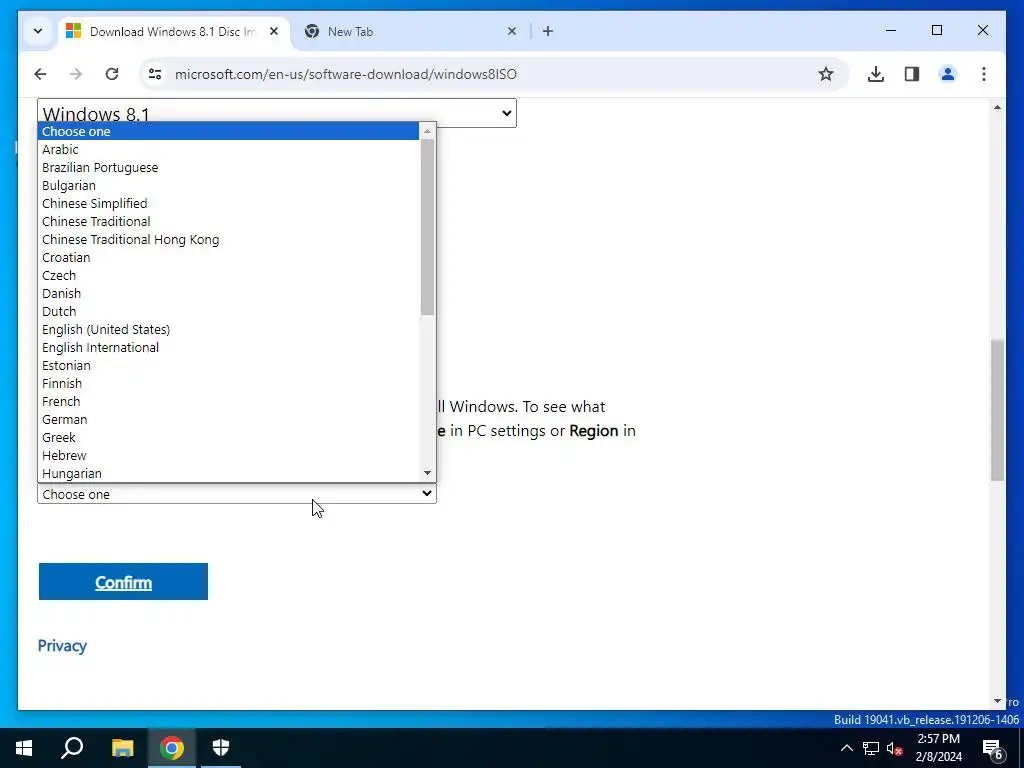
Task: Minimize the Chrome window
Action: click(x=891, y=30)
